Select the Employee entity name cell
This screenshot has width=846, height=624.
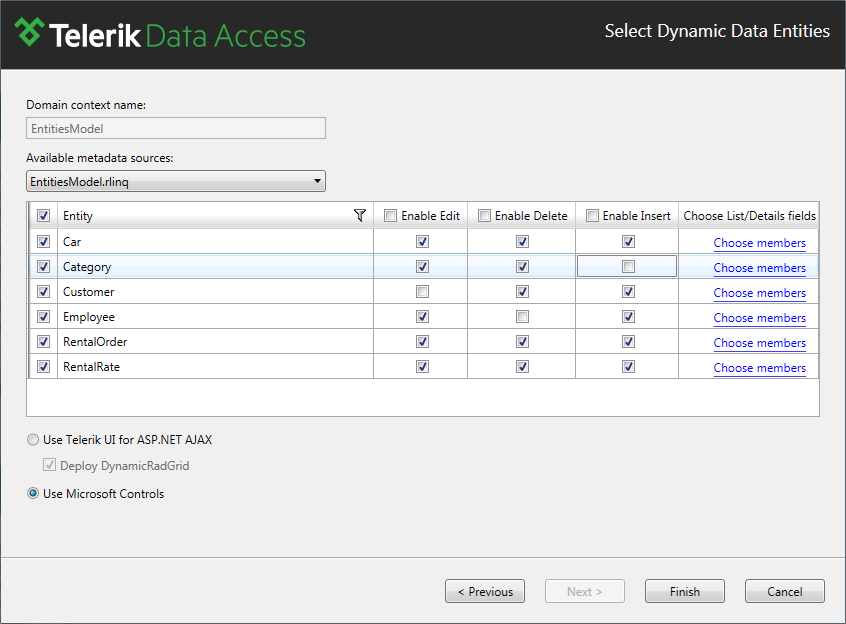point(215,317)
